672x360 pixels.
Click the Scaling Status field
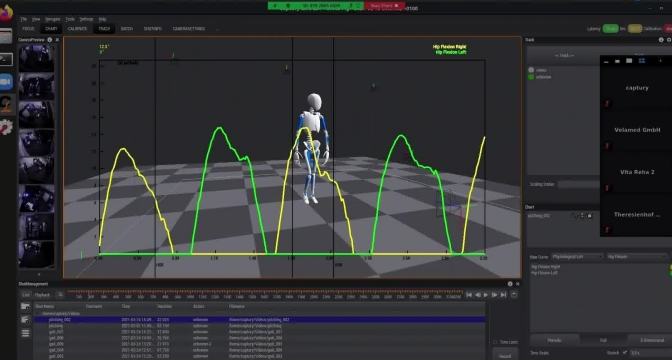coord(579,184)
